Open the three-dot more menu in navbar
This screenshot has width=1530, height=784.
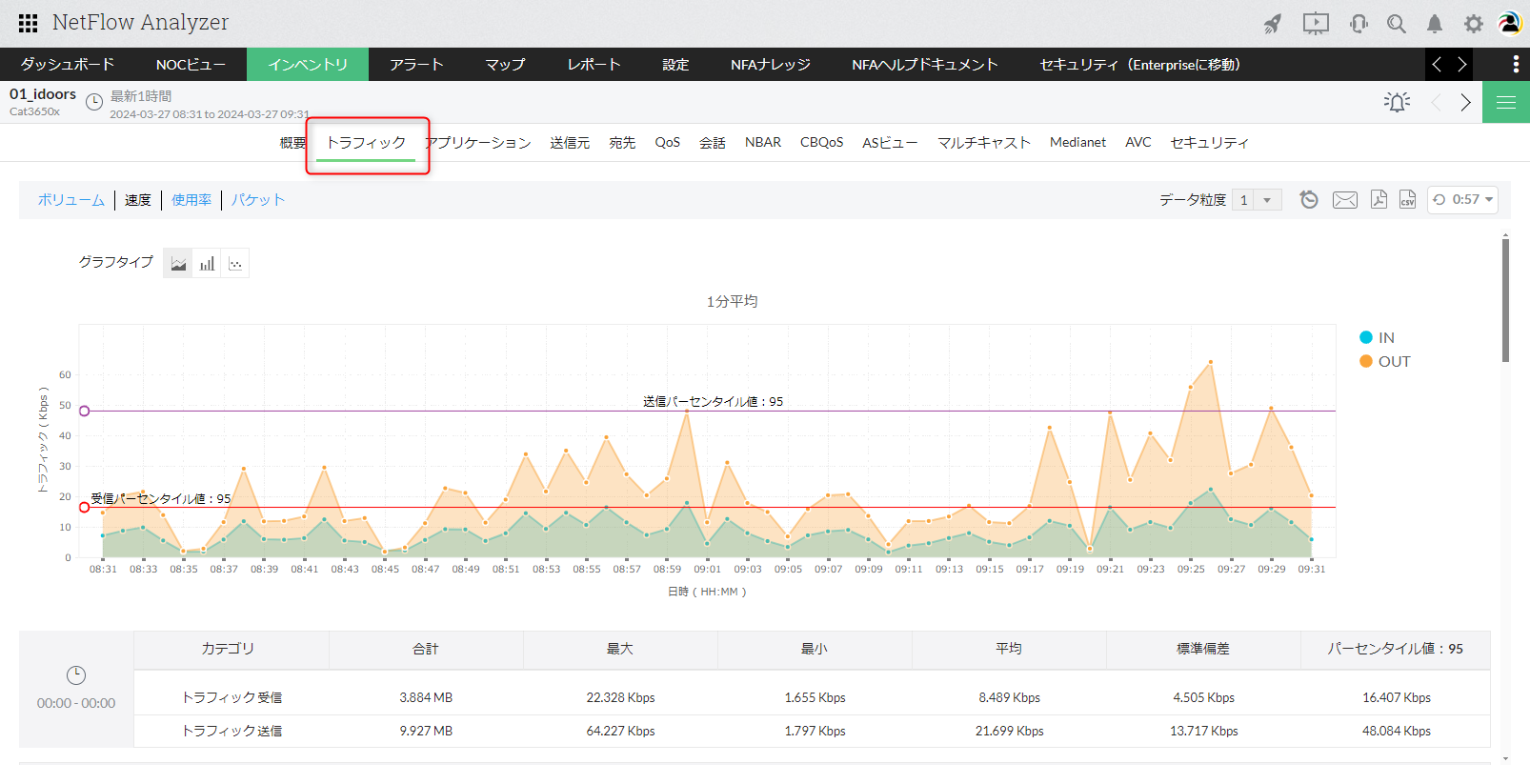point(1515,64)
